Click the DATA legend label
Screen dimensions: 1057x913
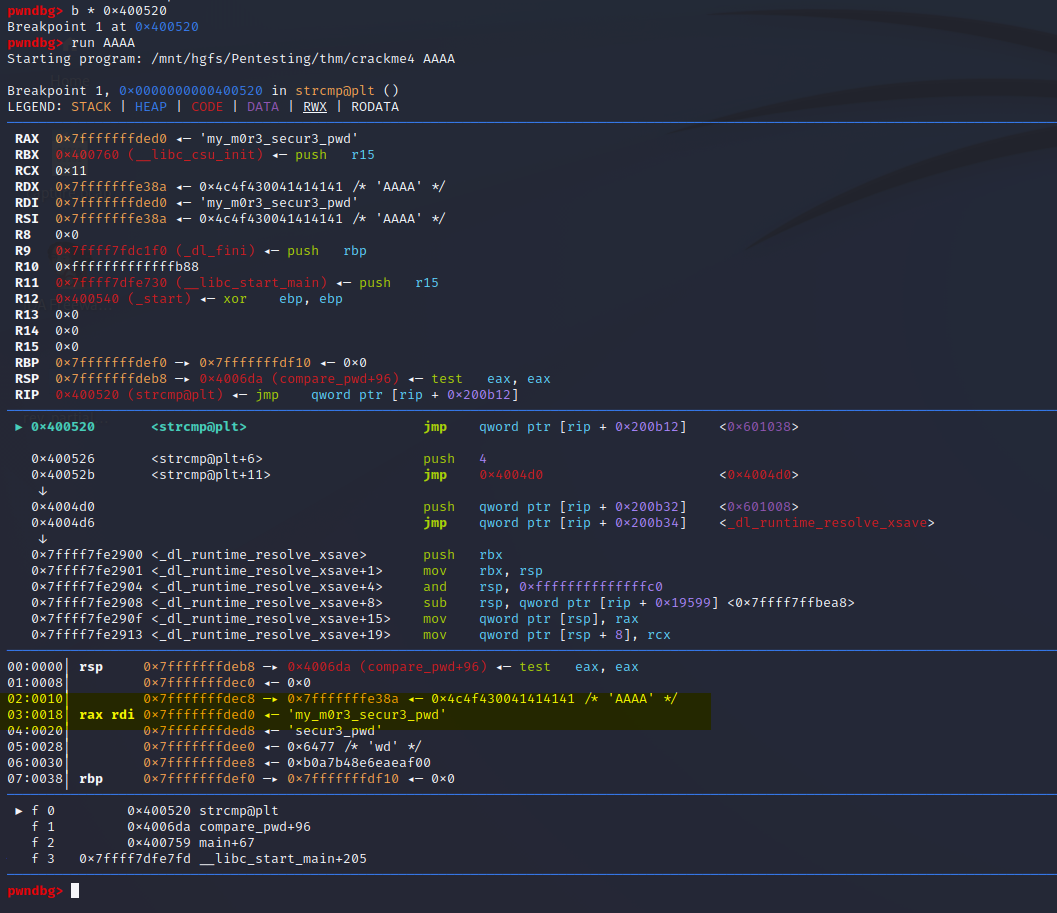pyautogui.click(x=262, y=106)
